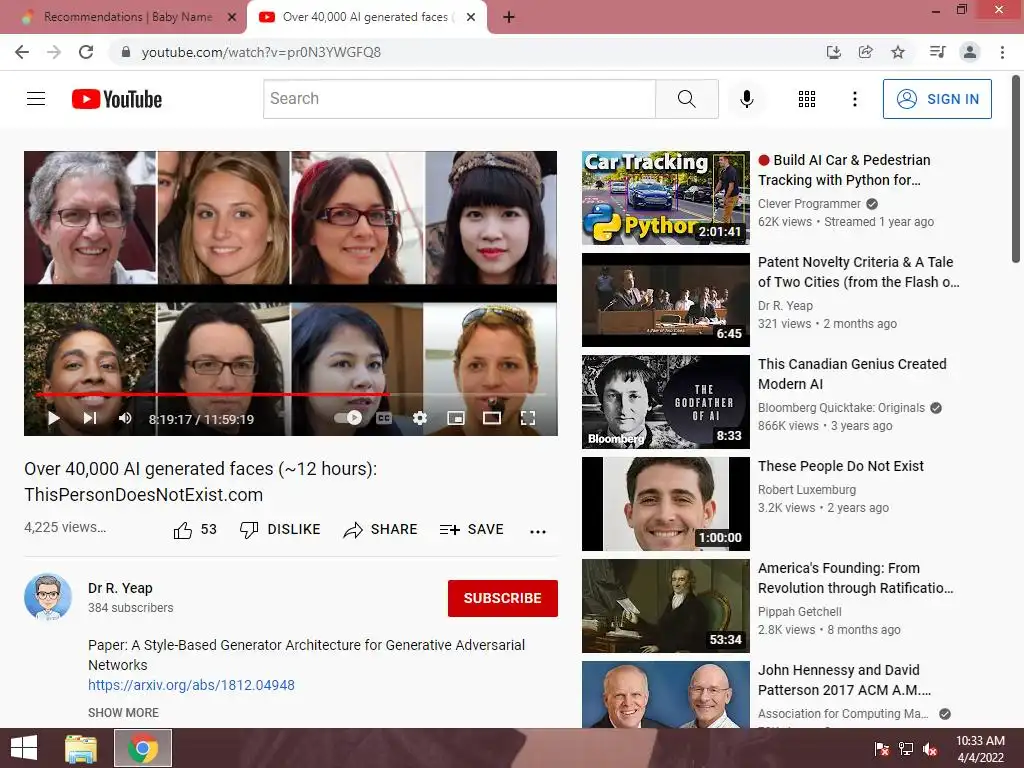The height and width of the screenshot is (768, 1024).
Task: Open a new browser tab
Action: click(509, 18)
